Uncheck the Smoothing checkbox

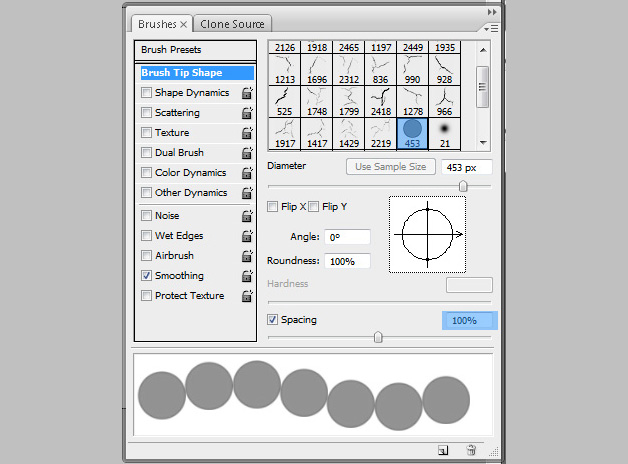coord(146,276)
